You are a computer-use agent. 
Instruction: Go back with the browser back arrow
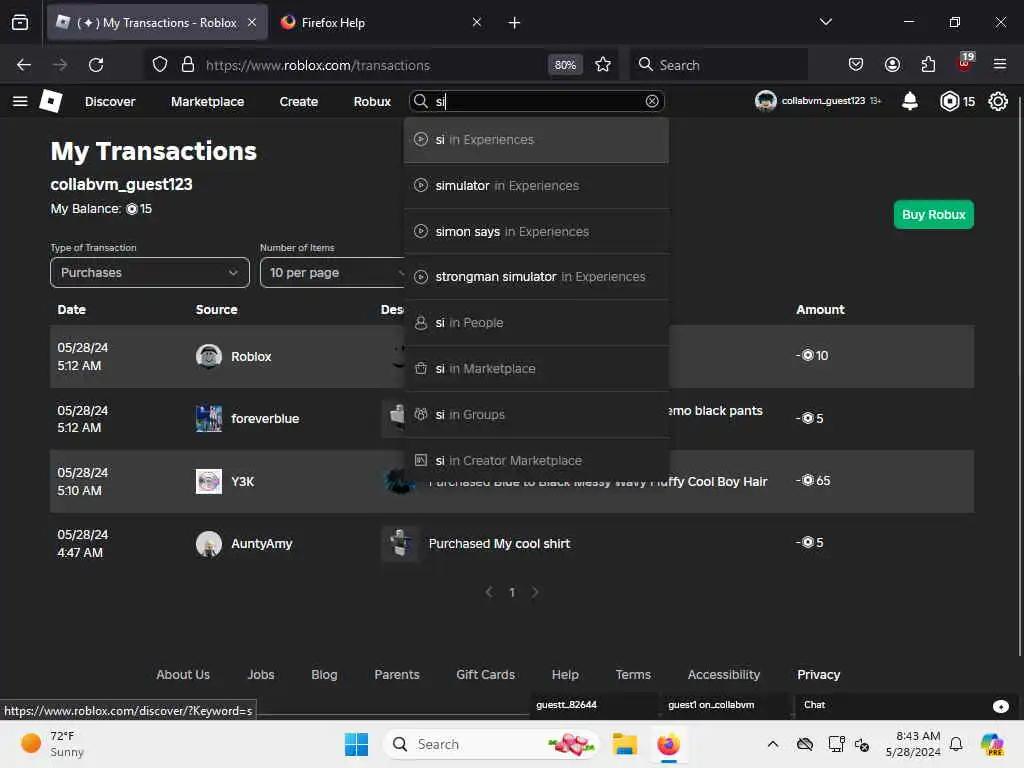pyautogui.click(x=24, y=65)
